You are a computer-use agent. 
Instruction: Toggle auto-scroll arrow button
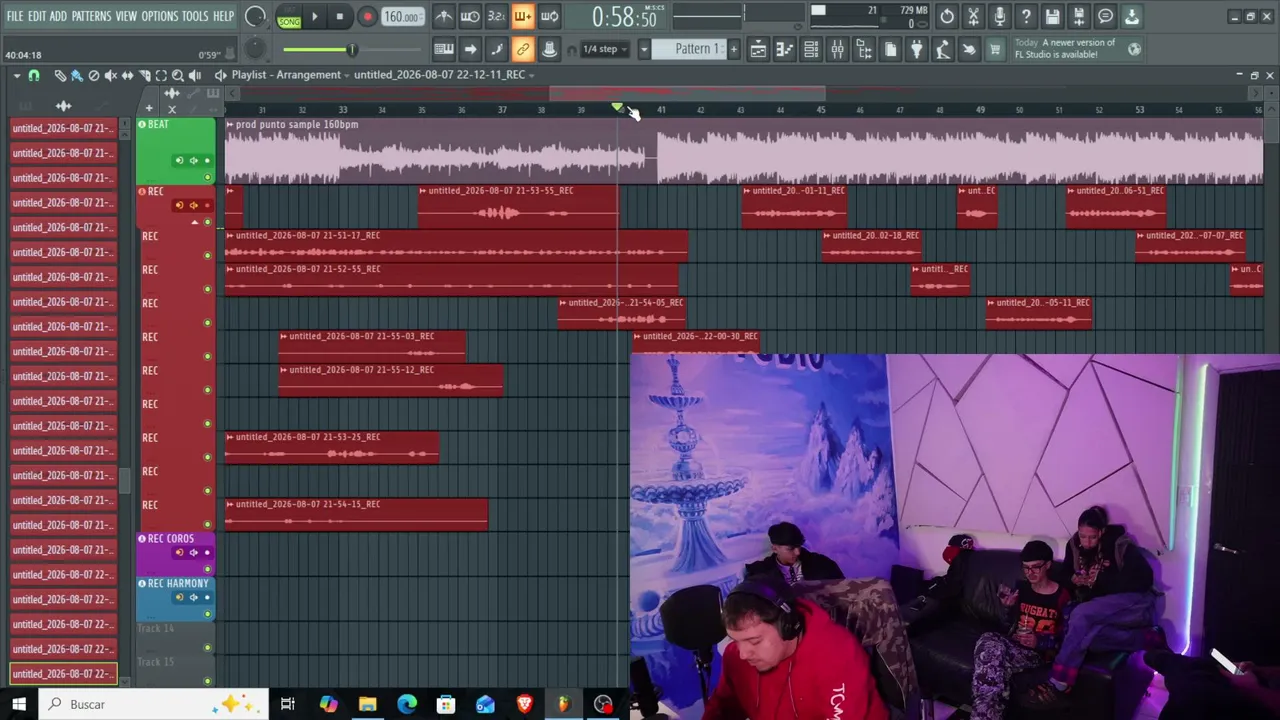pos(470,49)
